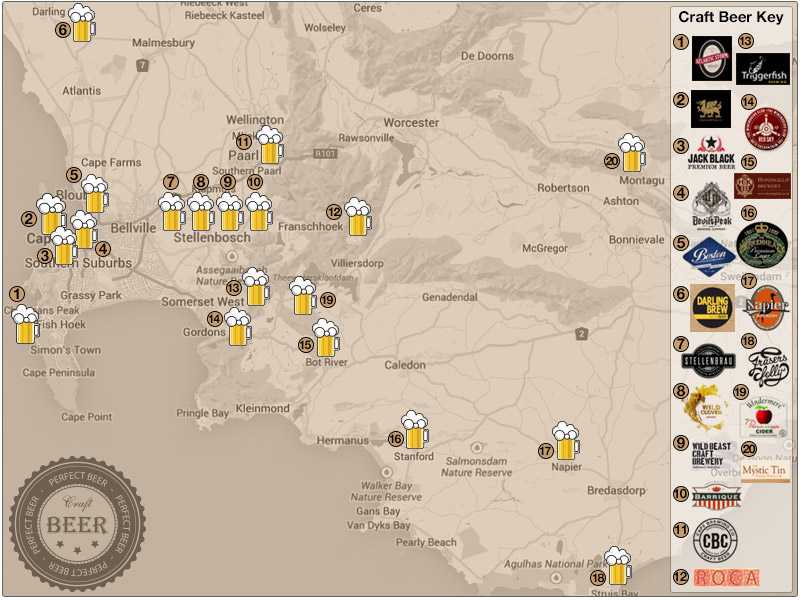This screenshot has height=600, width=800.
Task: Click the Mystic Tin logo in key
Action: pyautogui.click(x=765, y=470)
